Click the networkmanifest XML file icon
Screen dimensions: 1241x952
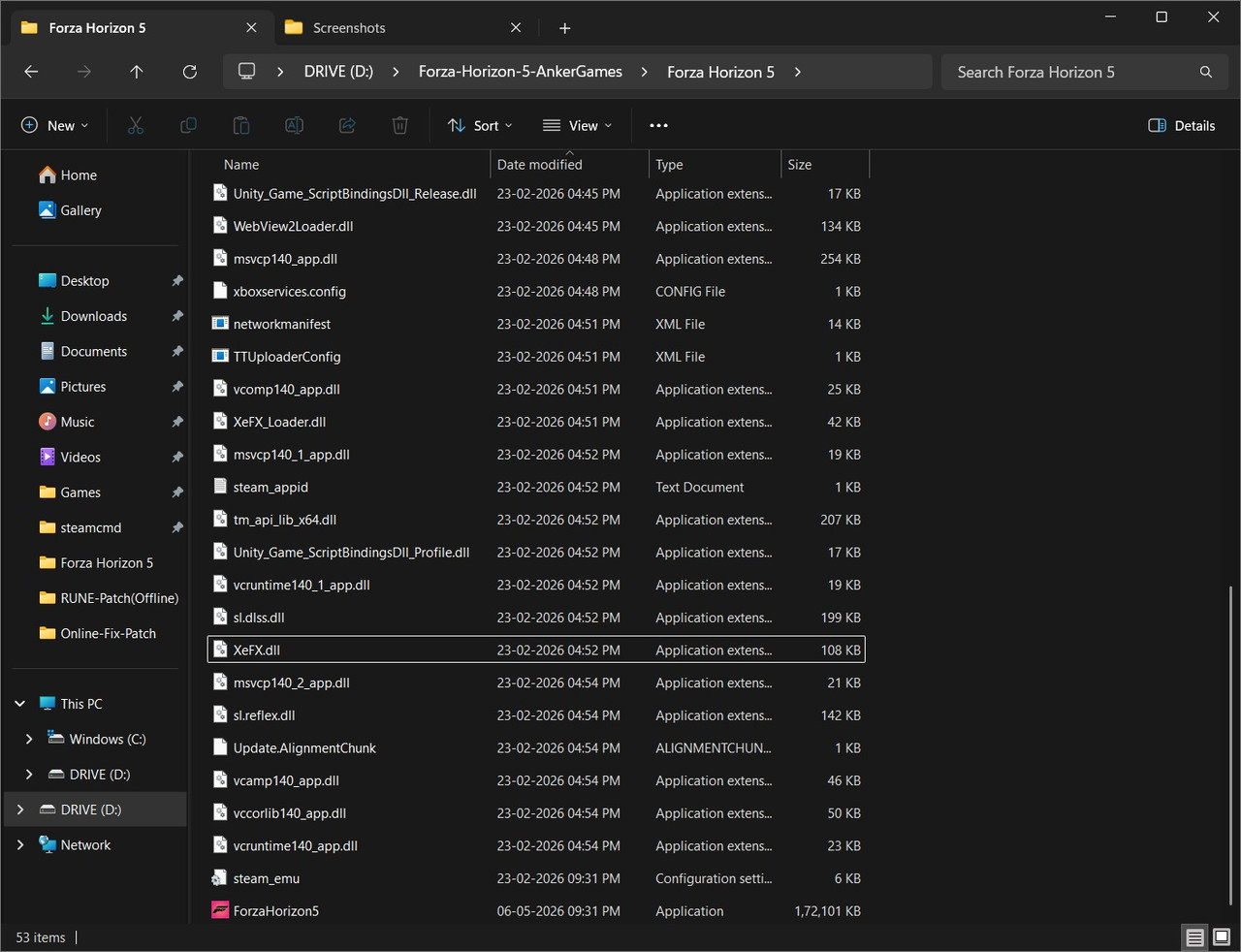[x=220, y=324]
